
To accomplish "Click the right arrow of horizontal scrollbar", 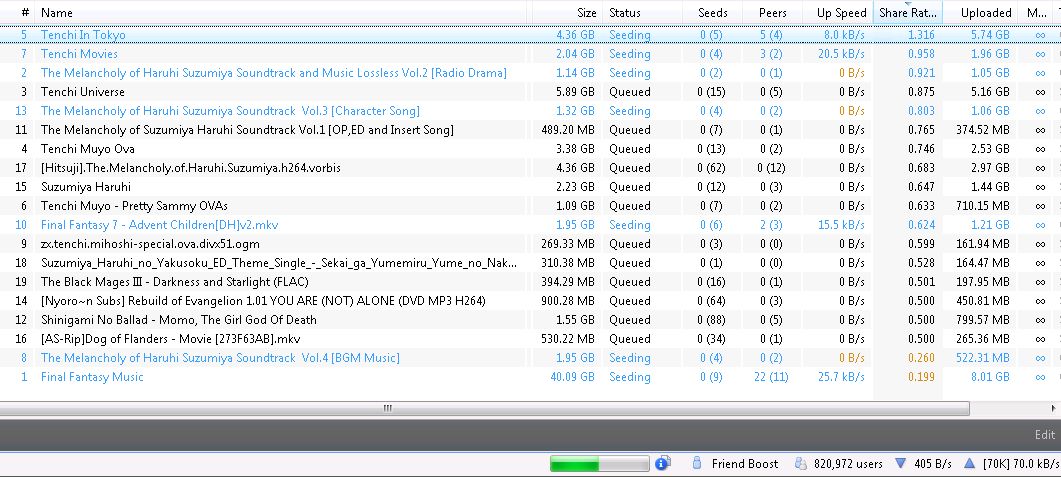I will 1054,408.
